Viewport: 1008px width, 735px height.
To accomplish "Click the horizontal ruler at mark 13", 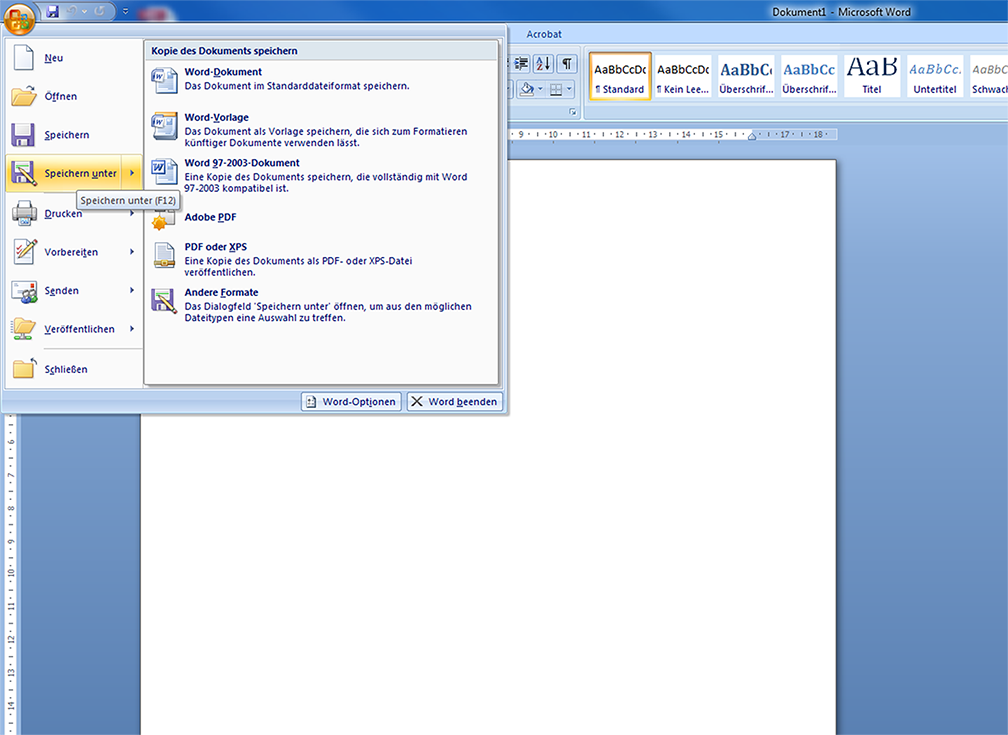I will pyautogui.click(x=652, y=134).
